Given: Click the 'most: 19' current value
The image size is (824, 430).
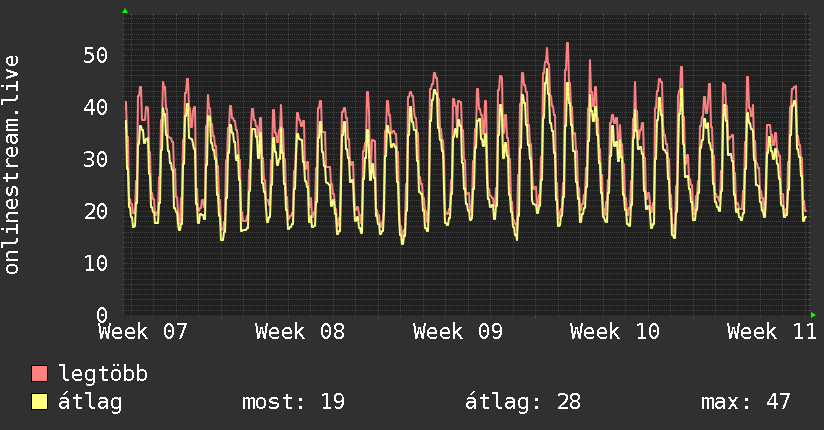Looking at the screenshot, I should pyautogui.click(x=293, y=402).
